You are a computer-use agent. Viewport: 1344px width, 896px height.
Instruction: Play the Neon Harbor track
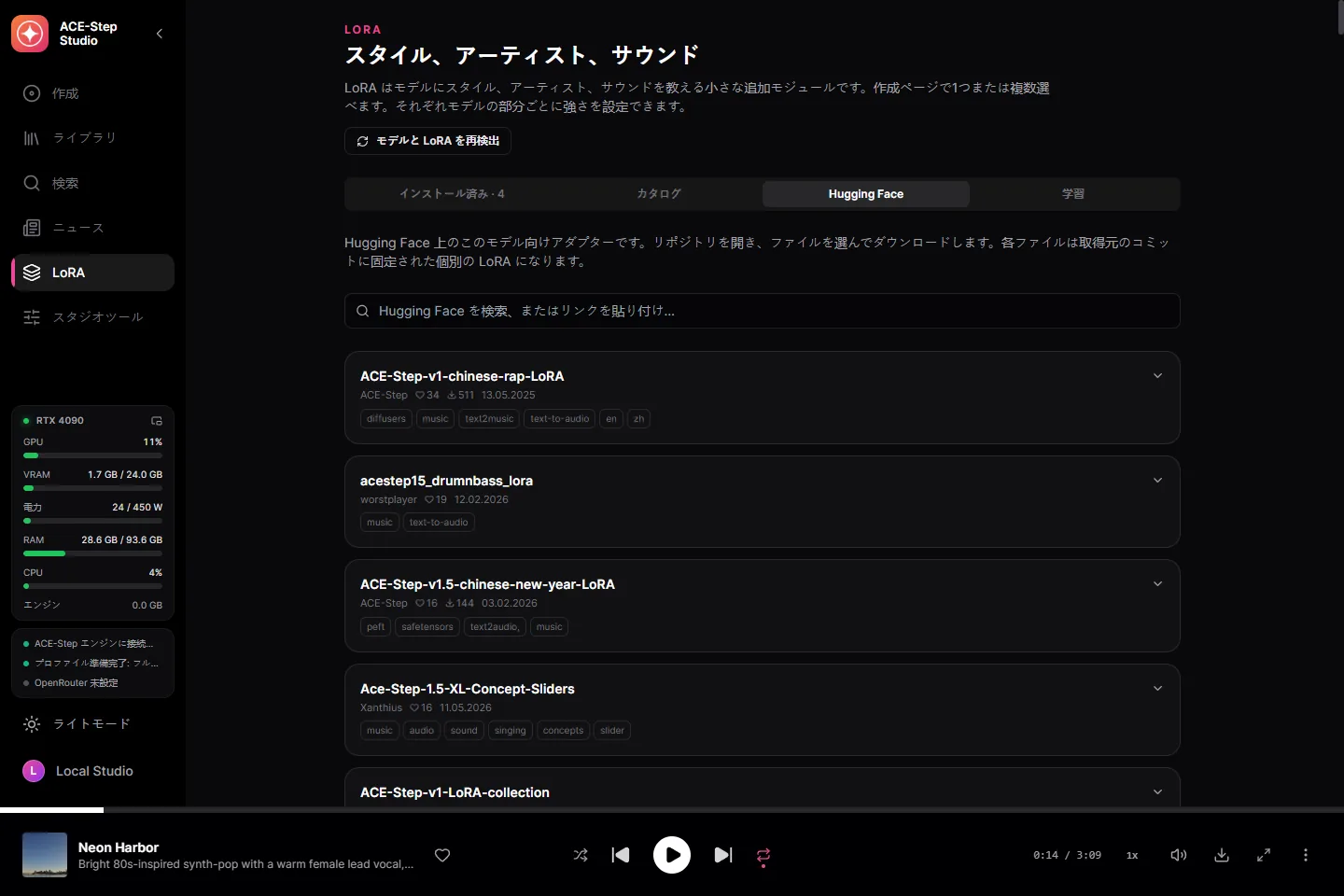point(672,855)
